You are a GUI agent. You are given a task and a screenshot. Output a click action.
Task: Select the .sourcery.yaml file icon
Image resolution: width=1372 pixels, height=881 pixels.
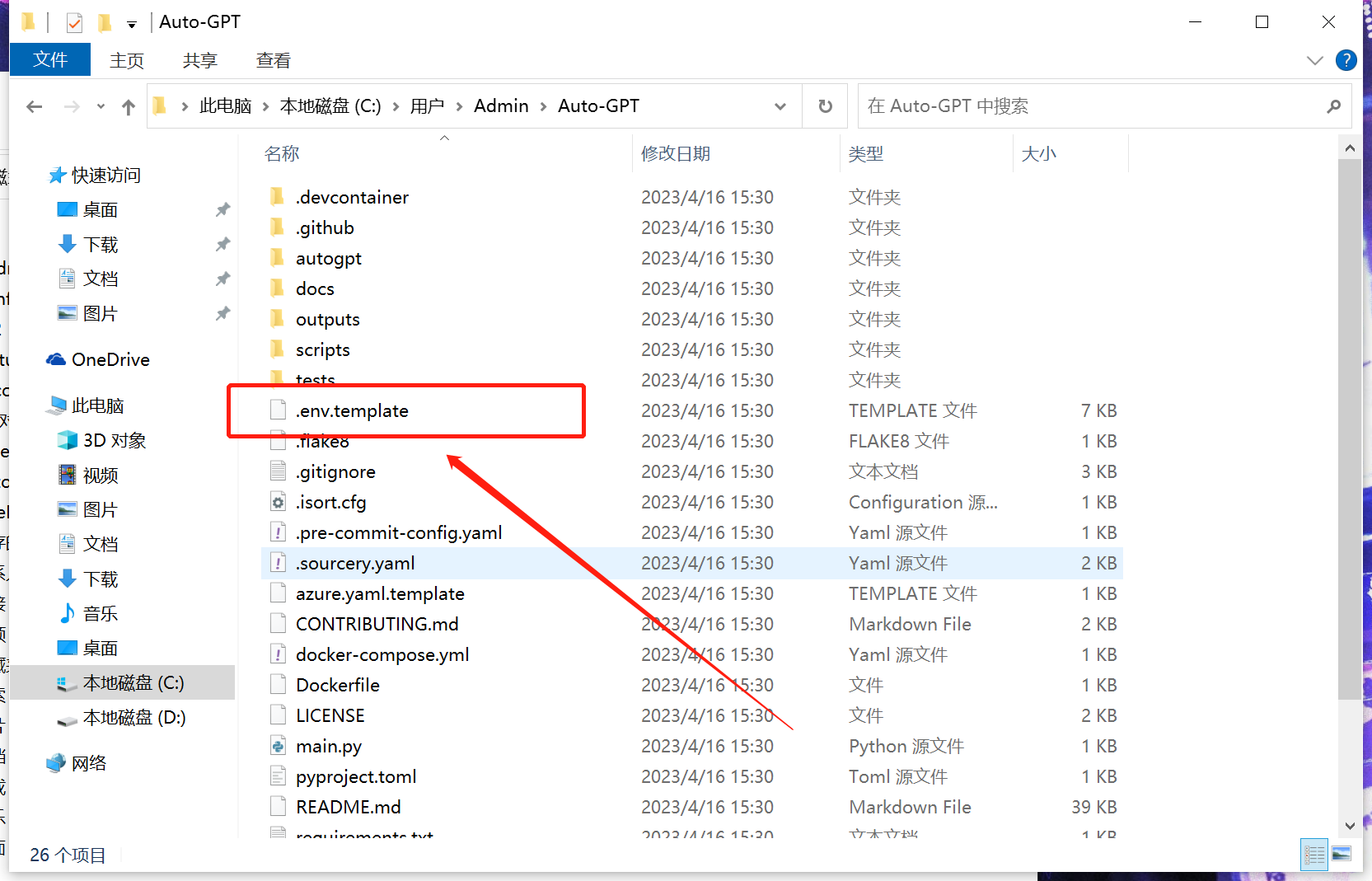coord(278,563)
